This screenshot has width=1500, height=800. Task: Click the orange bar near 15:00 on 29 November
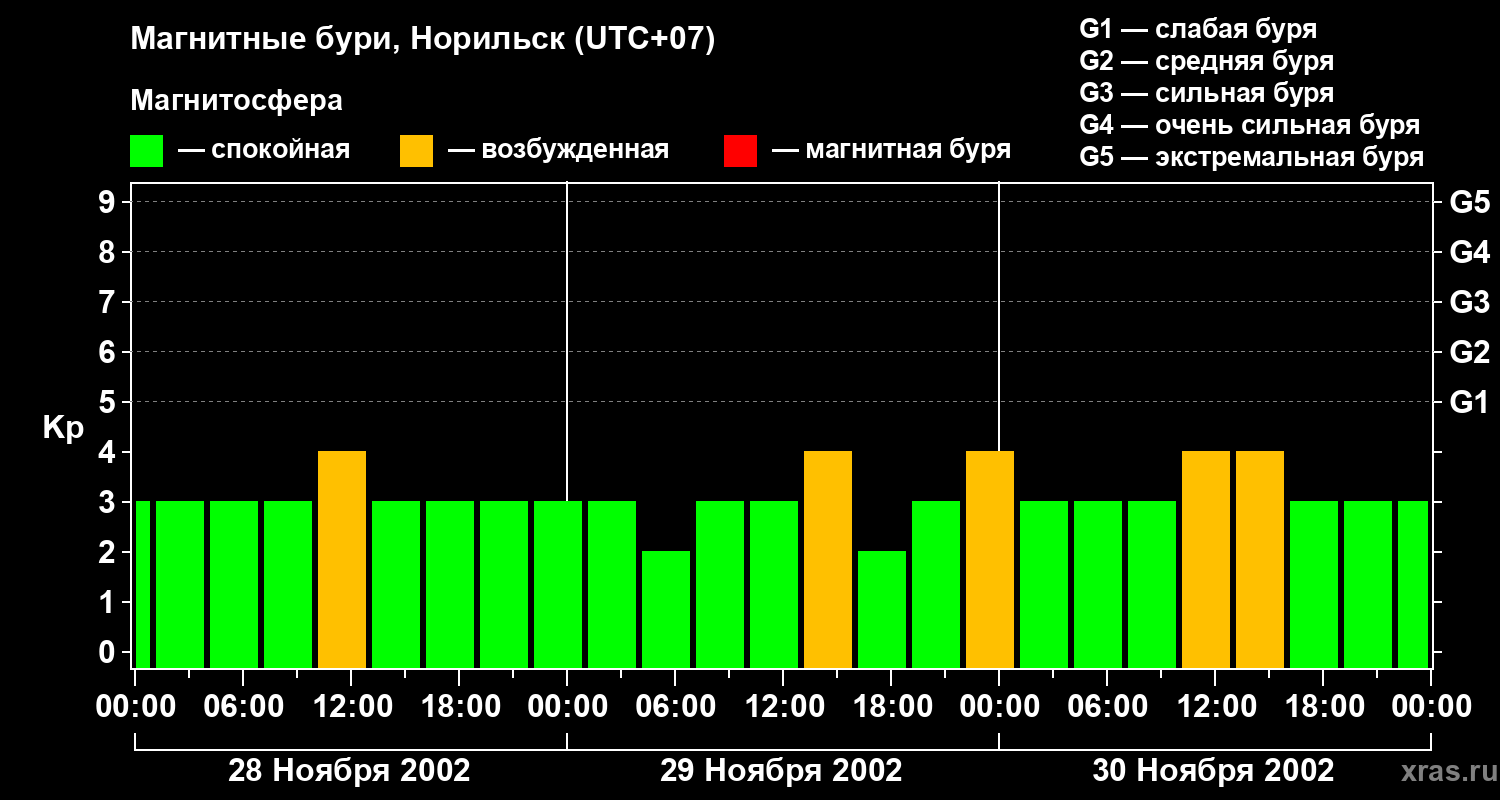click(x=828, y=560)
